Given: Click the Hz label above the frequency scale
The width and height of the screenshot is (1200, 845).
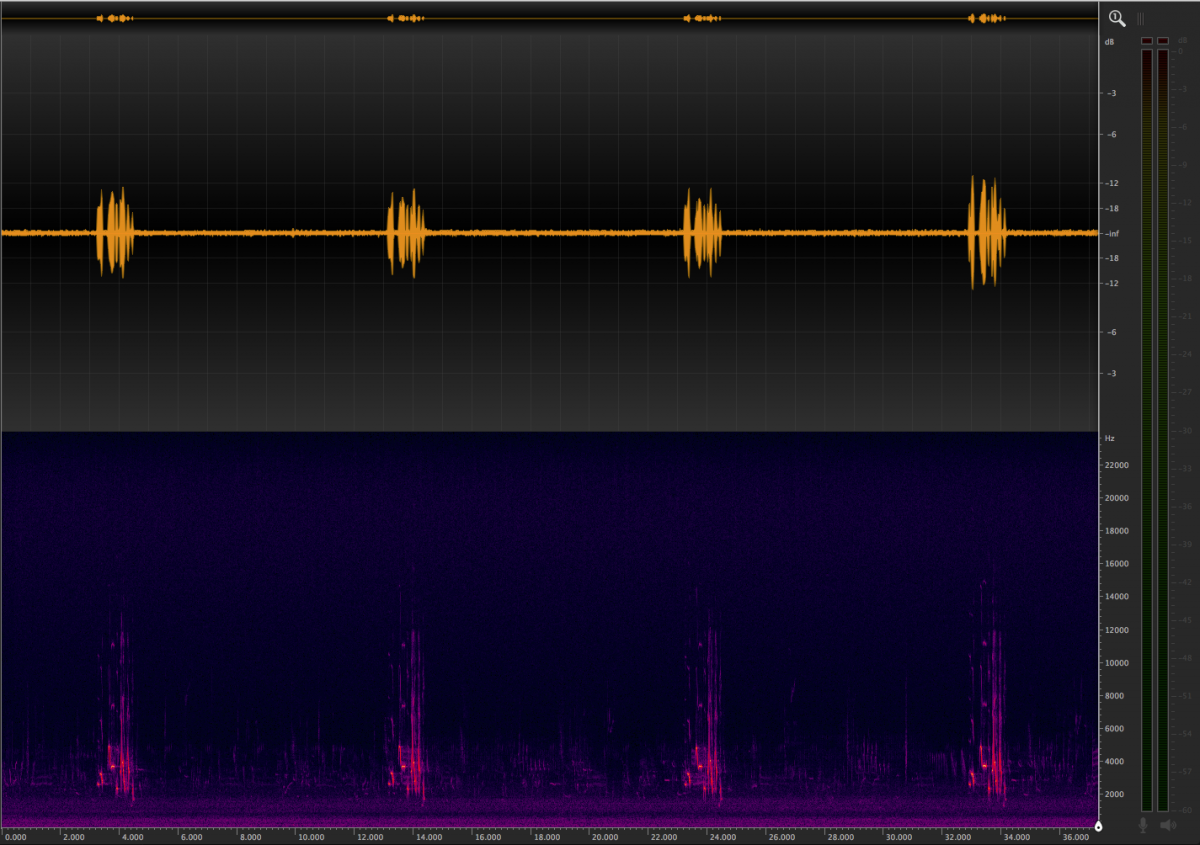Looking at the screenshot, I should pos(1108,438).
